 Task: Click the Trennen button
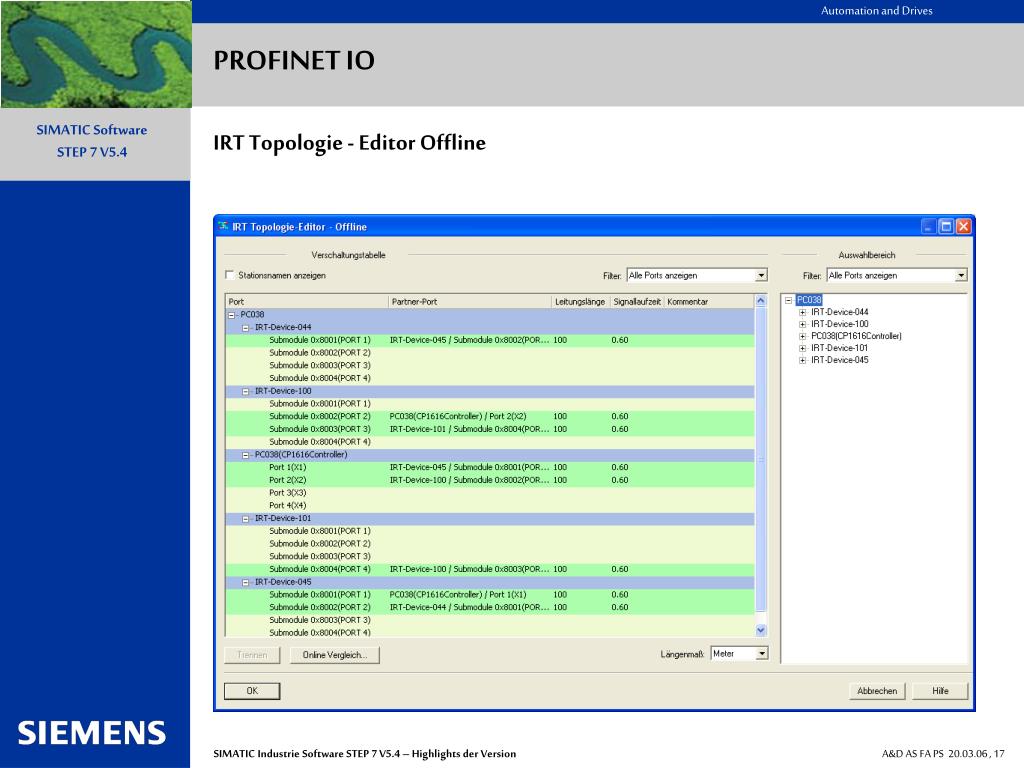click(252, 654)
